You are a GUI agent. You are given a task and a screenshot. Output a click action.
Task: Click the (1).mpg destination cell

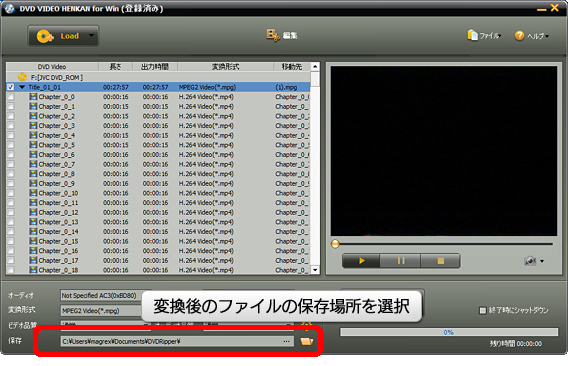pos(286,87)
